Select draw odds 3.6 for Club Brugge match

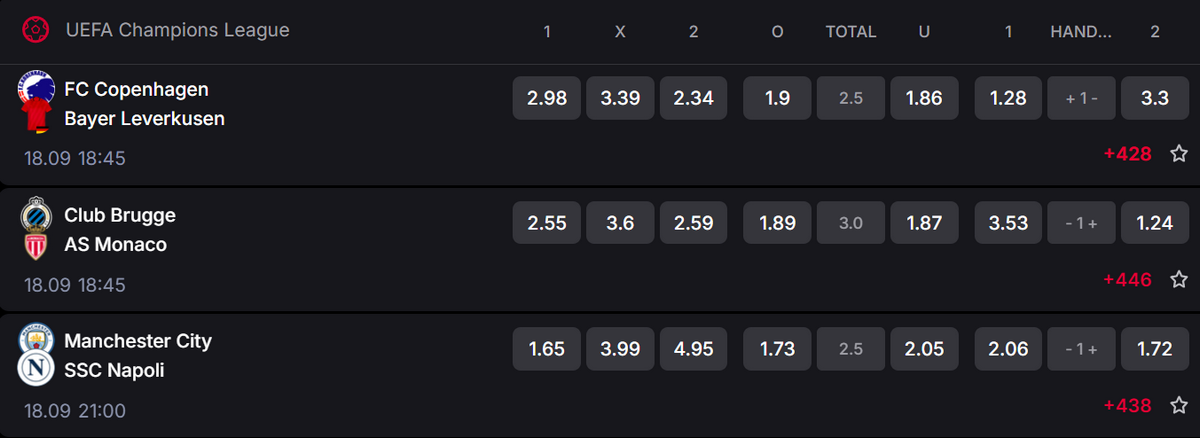[x=620, y=223]
